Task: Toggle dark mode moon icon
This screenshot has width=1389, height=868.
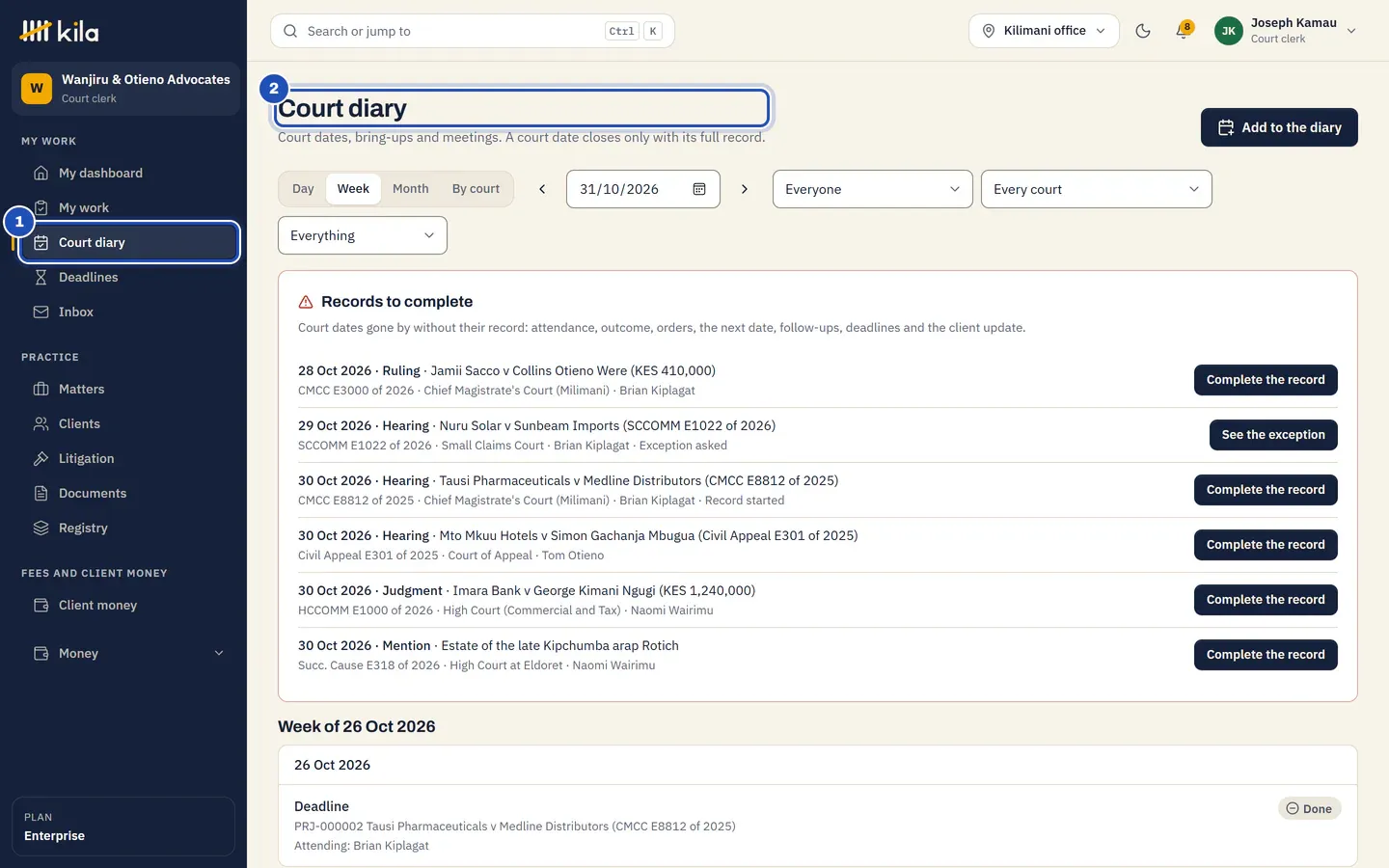Action: [x=1143, y=31]
